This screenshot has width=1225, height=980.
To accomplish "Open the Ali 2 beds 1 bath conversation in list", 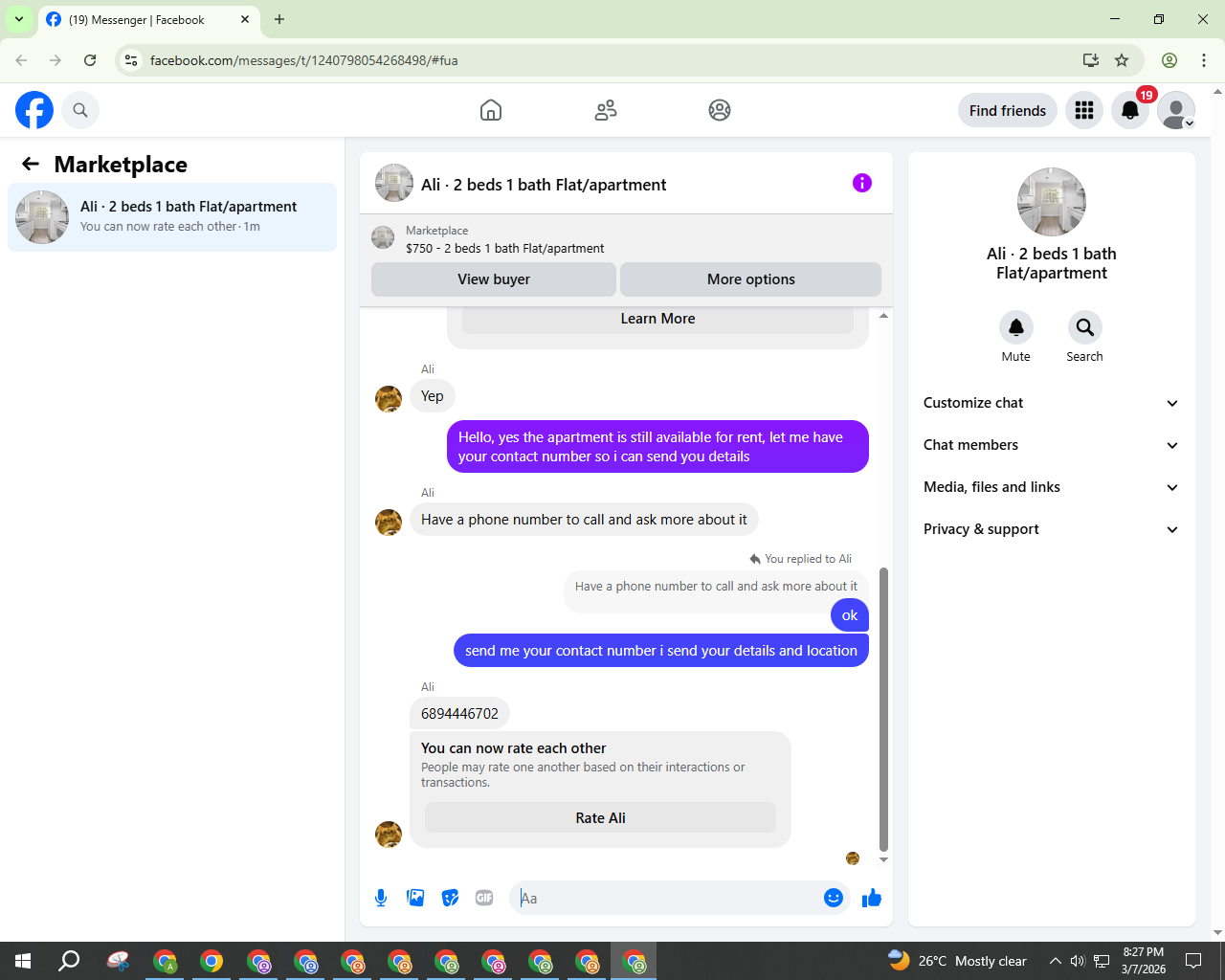I will [x=172, y=217].
